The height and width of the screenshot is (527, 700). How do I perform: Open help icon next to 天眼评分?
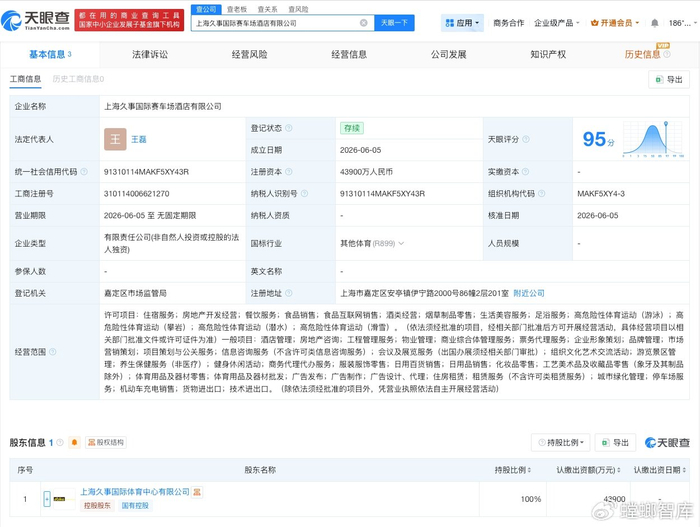(x=526, y=139)
